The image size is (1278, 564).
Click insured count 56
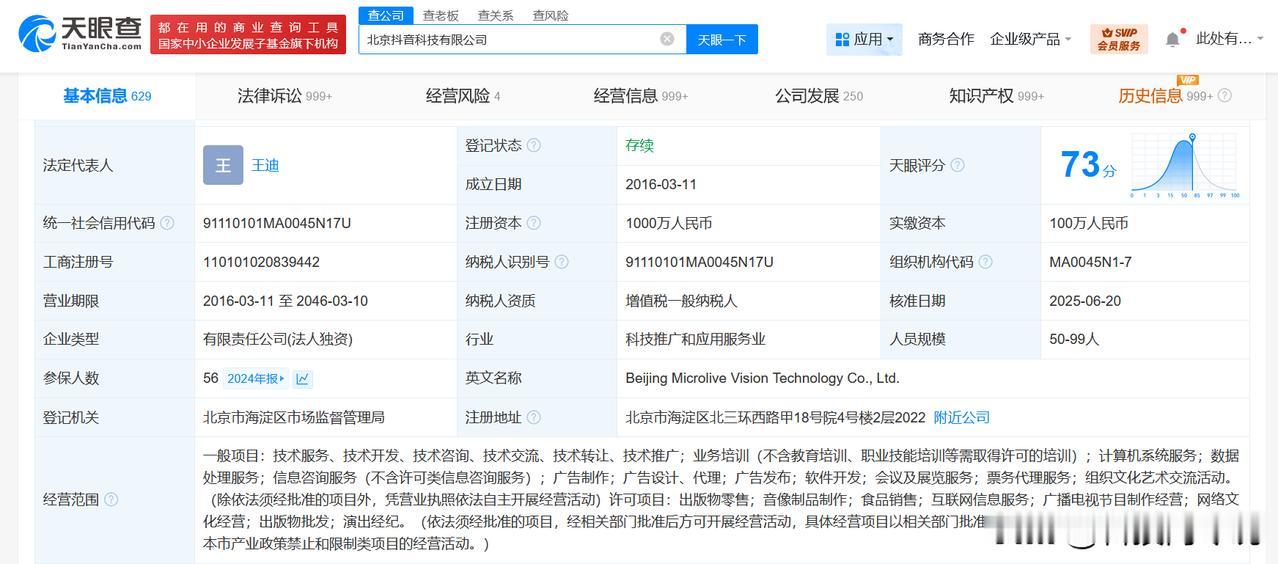point(210,378)
